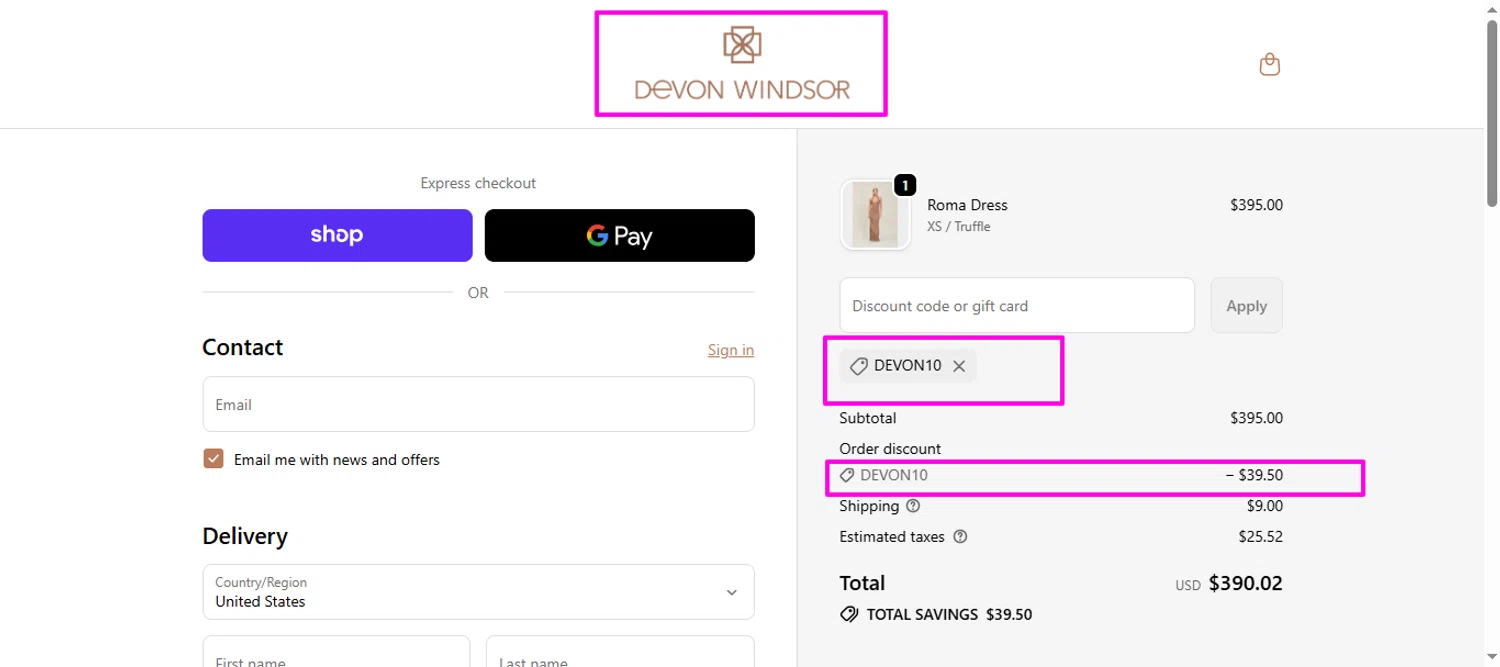Image resolution: width=1500 pixels, height=667 pixels.
Task: Remove the DEVON10 discount code chip
Action: [959, 366]
